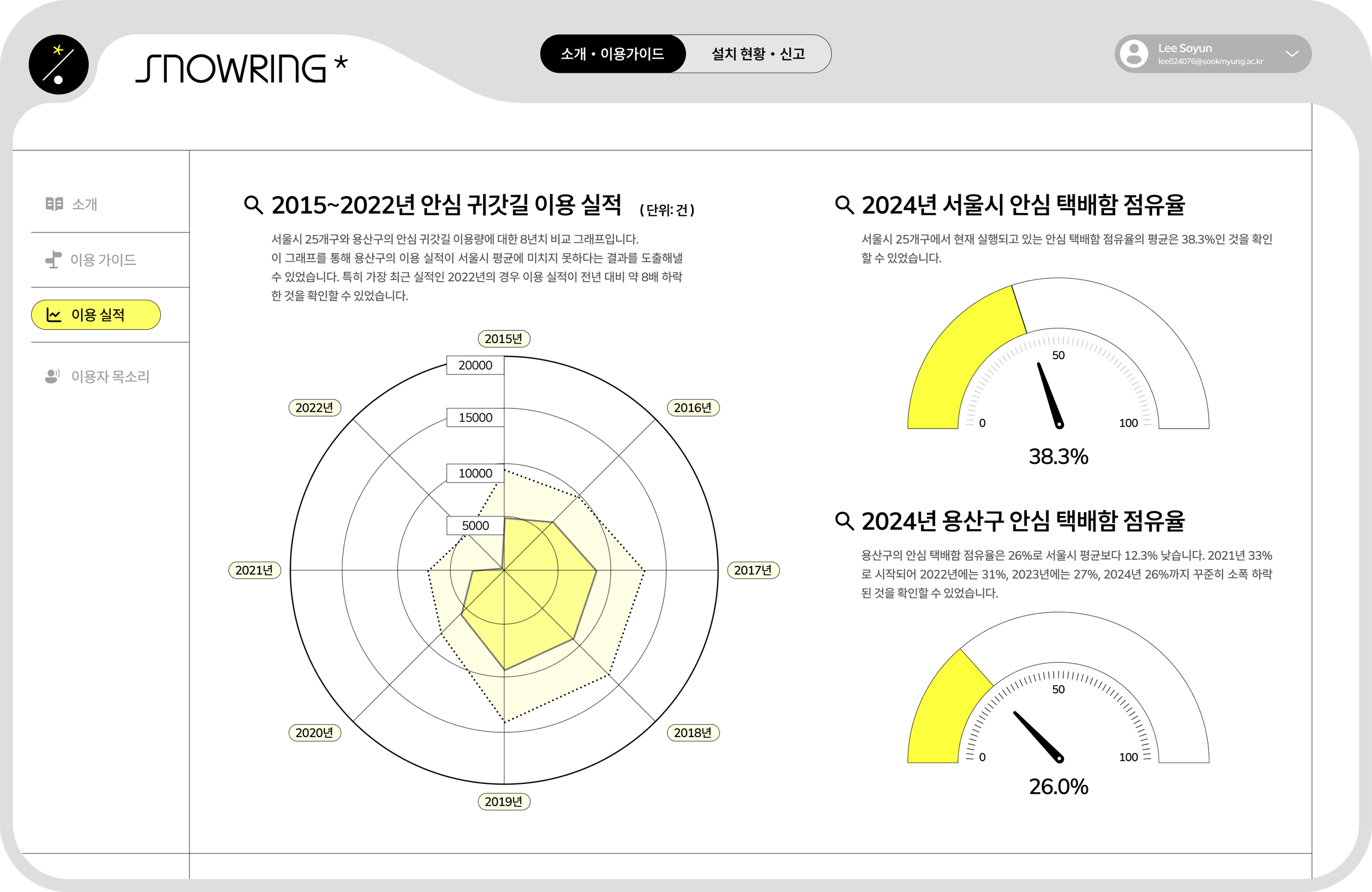Open the 이용 가이드 sidebar item
The width and height of the screenshot is (1372, 892).
[x=103, y=260]
